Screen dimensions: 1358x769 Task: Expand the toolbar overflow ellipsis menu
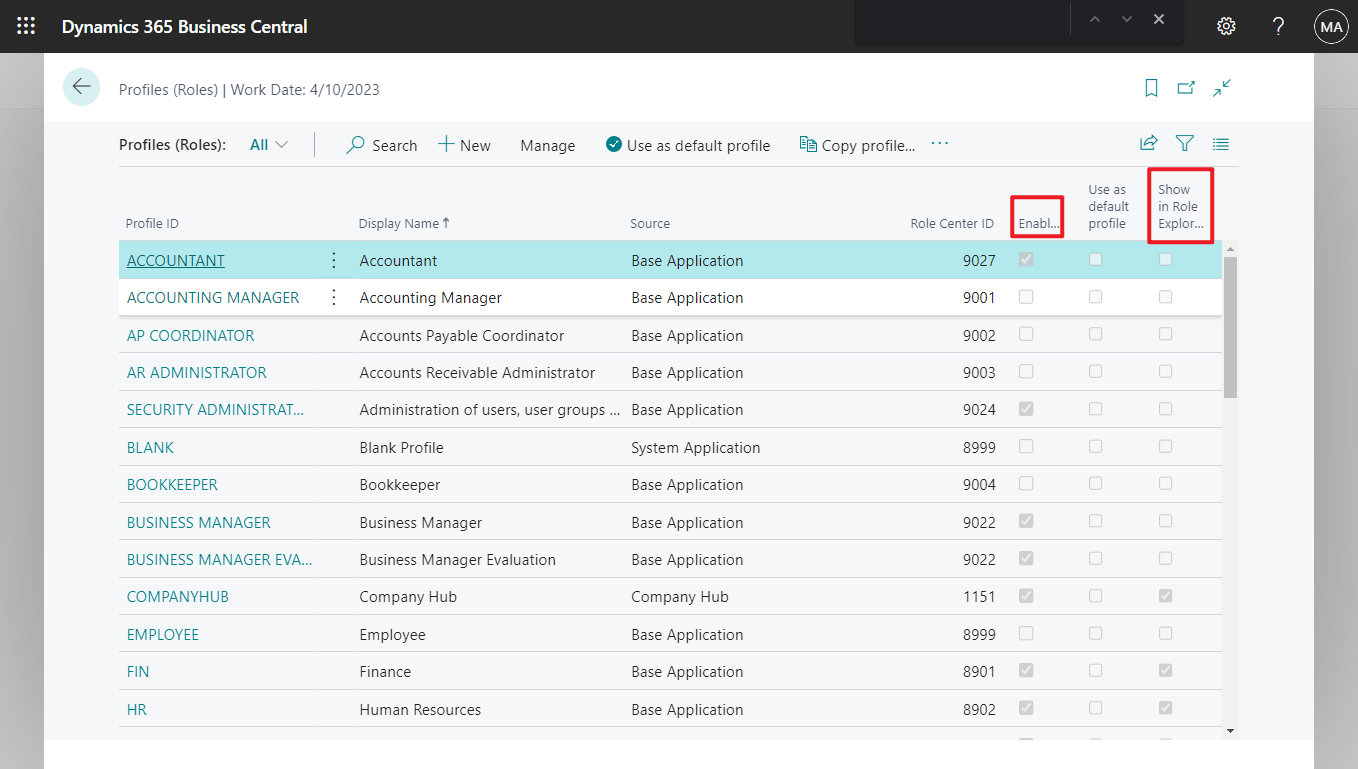[x=939, y=143]
